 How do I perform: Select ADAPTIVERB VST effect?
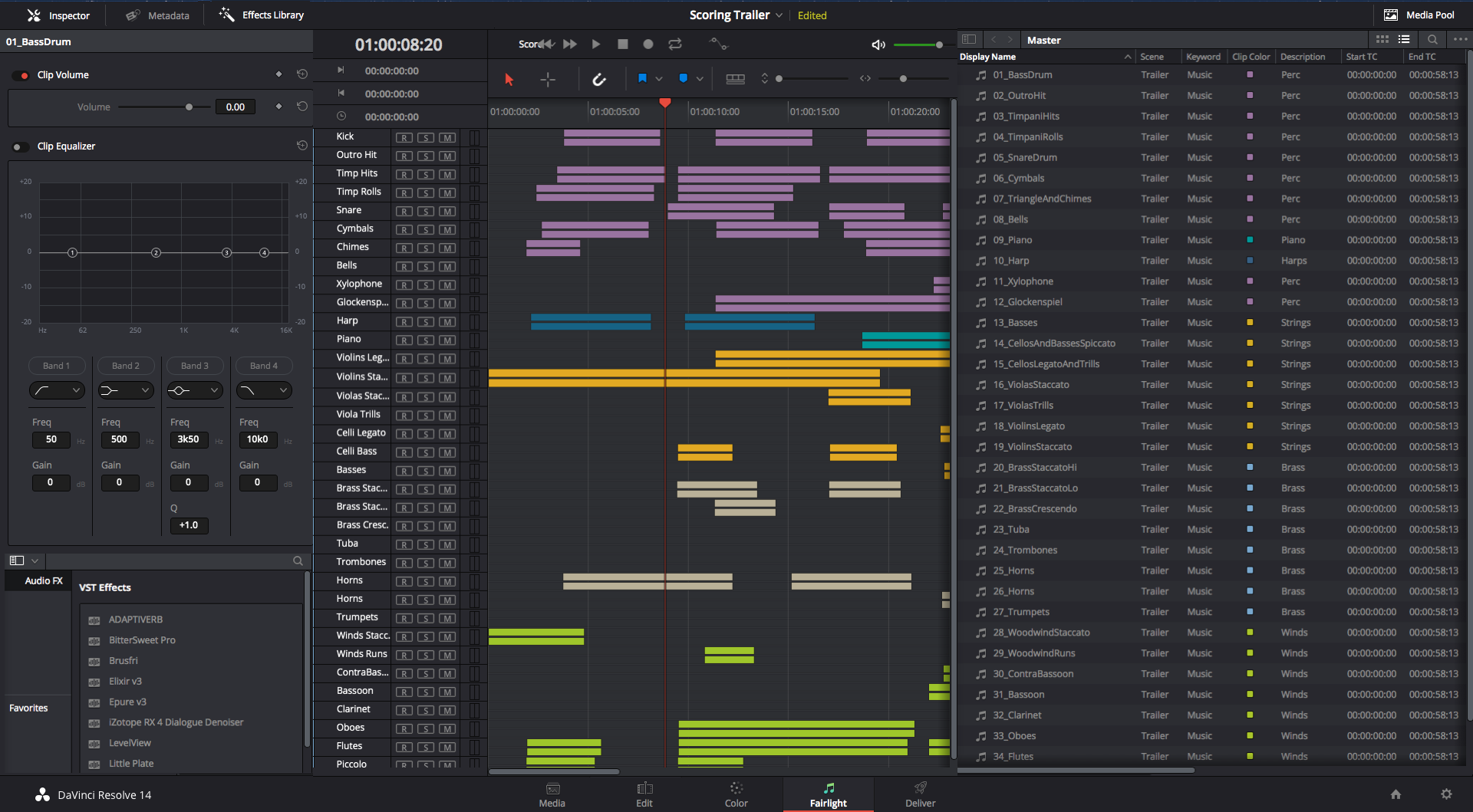pyautogui.click(x=135, y=620)
